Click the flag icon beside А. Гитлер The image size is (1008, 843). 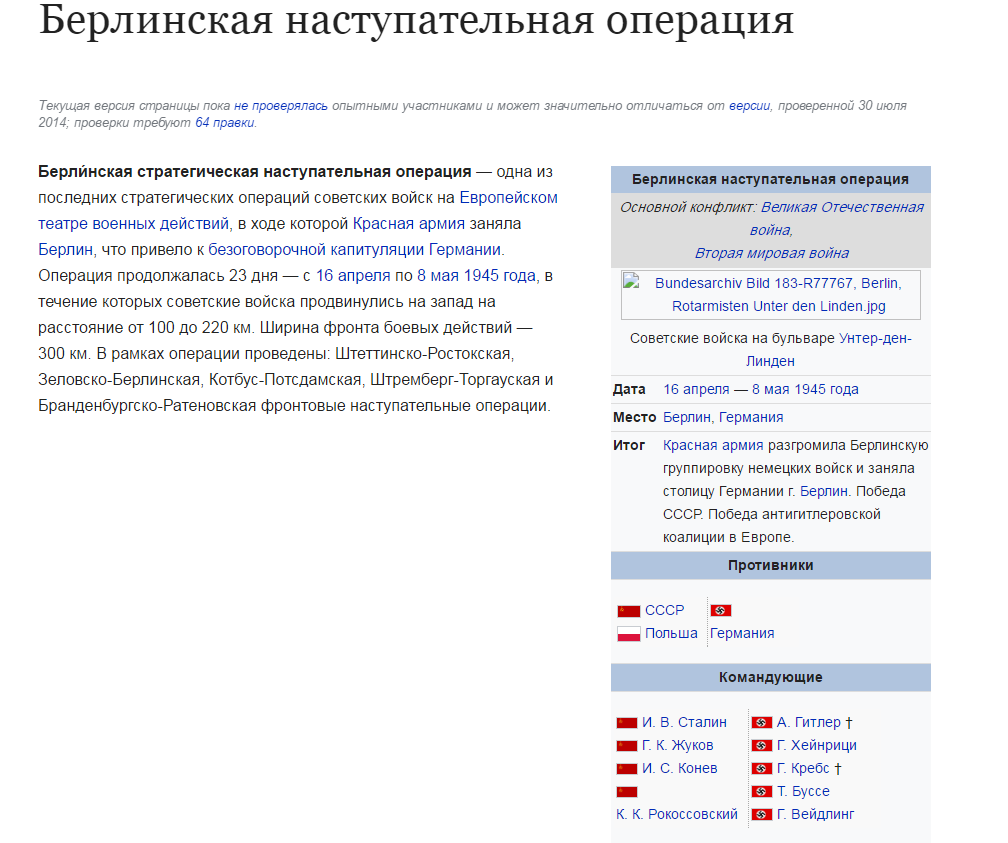pos(761,723)
